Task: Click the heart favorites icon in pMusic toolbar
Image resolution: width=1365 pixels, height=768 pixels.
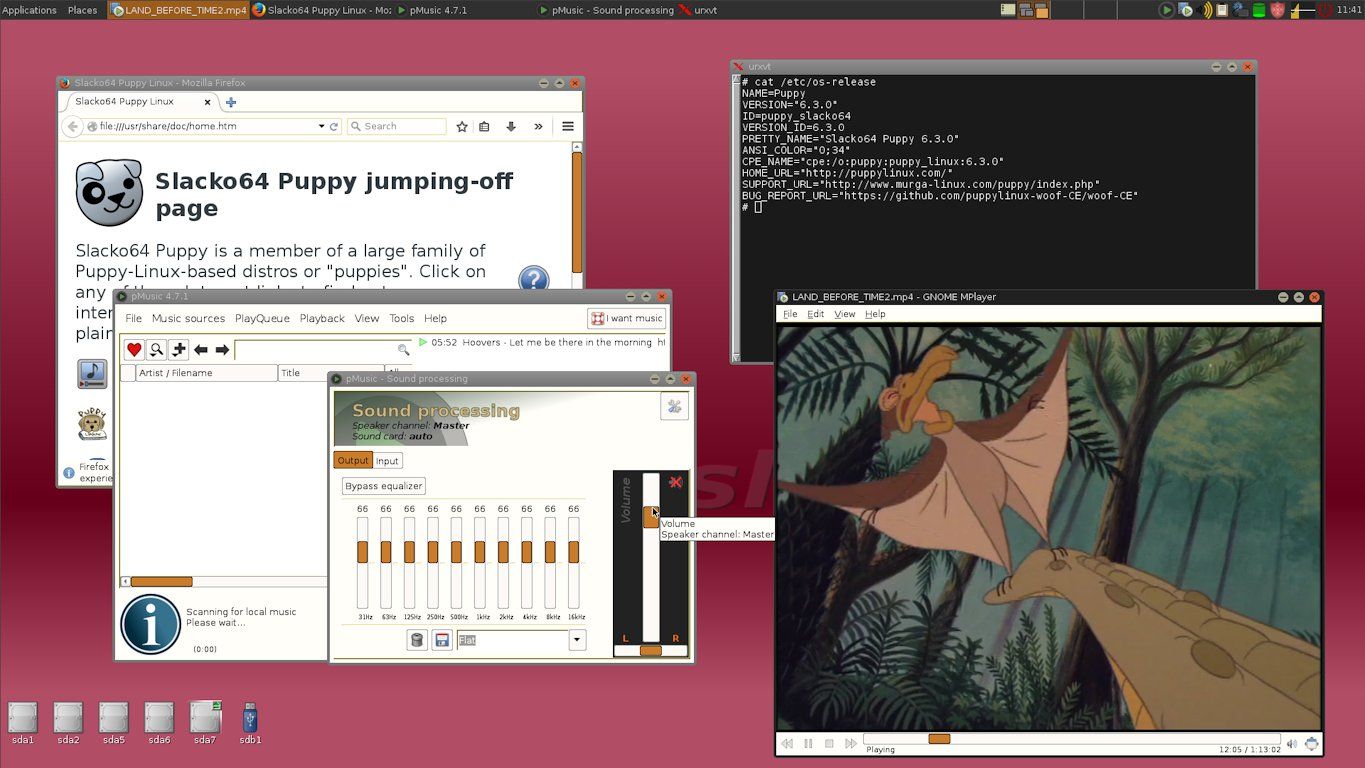Action: pos(133,349)
